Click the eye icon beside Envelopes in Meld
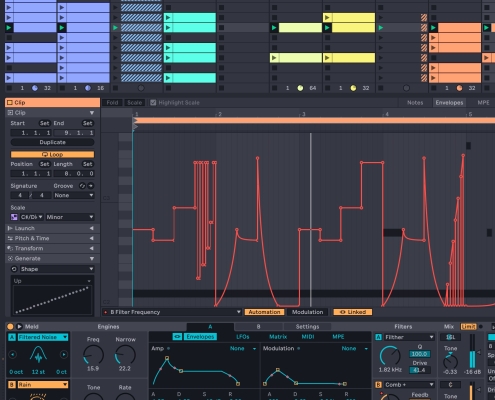 pos(177,337)
